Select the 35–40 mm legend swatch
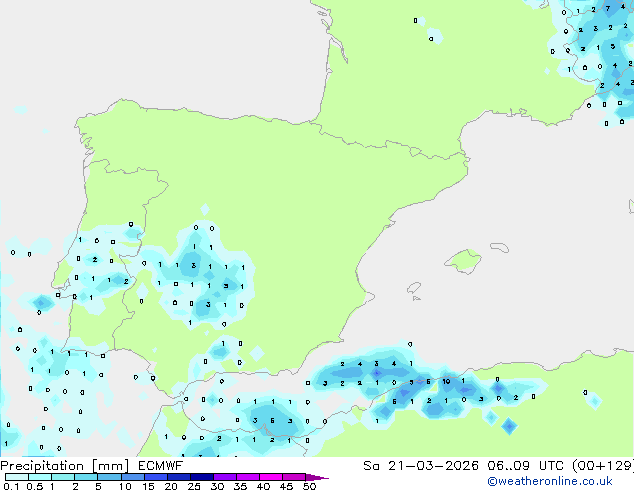The width and height of the screenshot is (634, 490). coord(247,477)
